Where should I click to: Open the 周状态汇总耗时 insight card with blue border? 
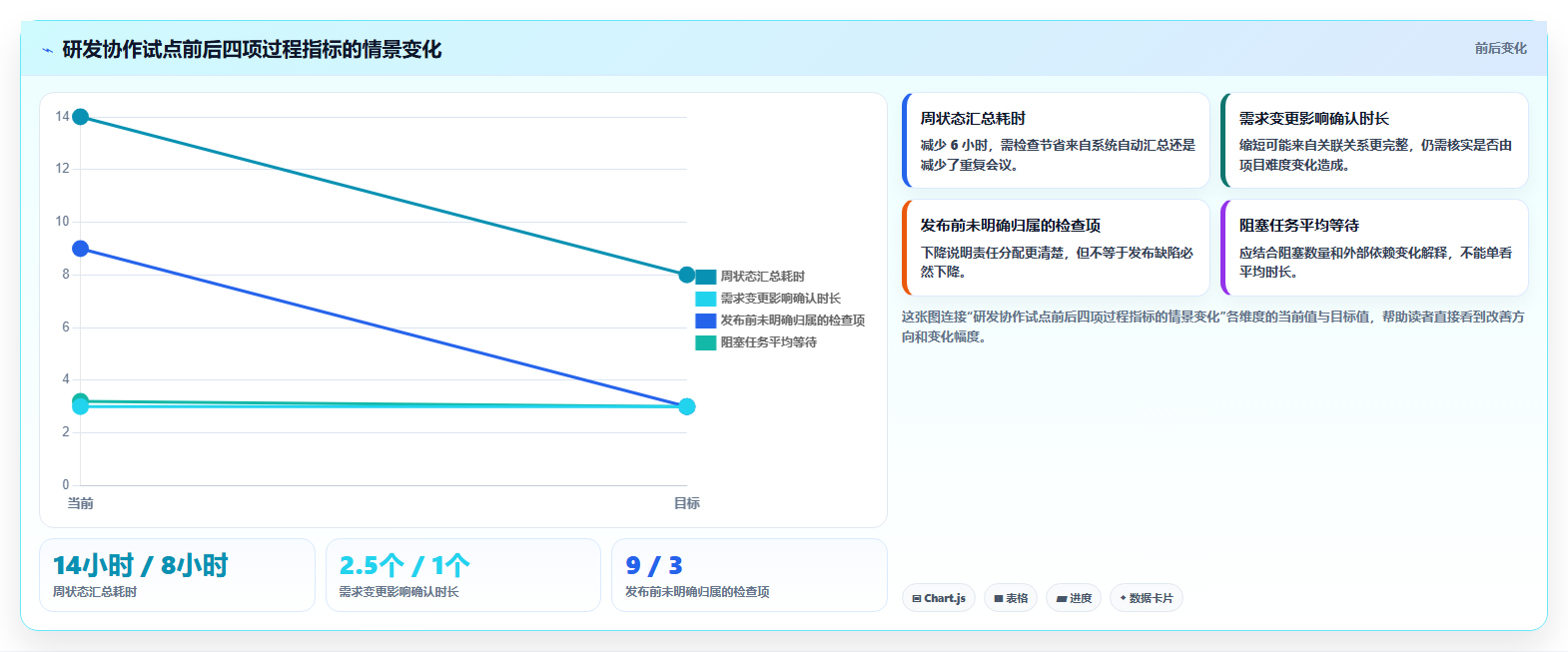pyautogui.click(x=1056, y=141)
